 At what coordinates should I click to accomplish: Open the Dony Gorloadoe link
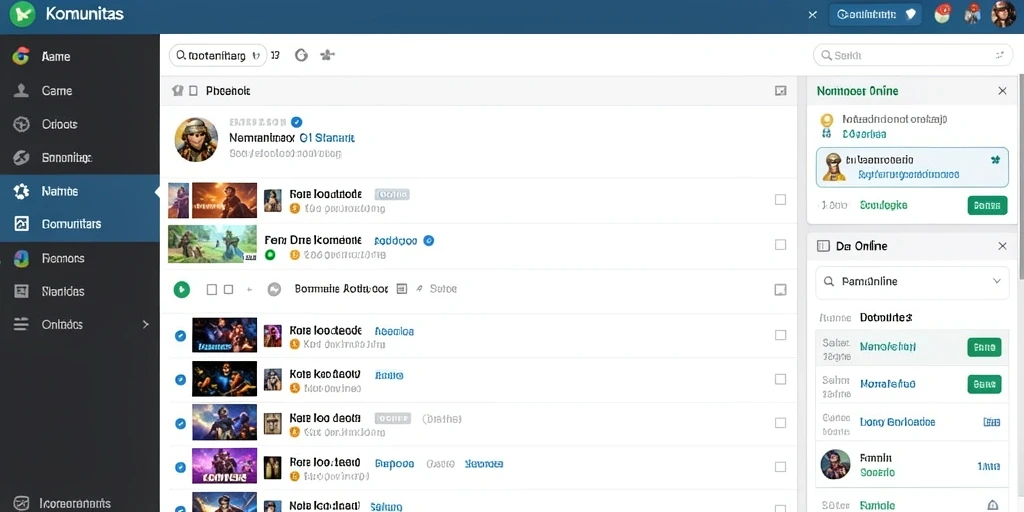pos(897,422)
